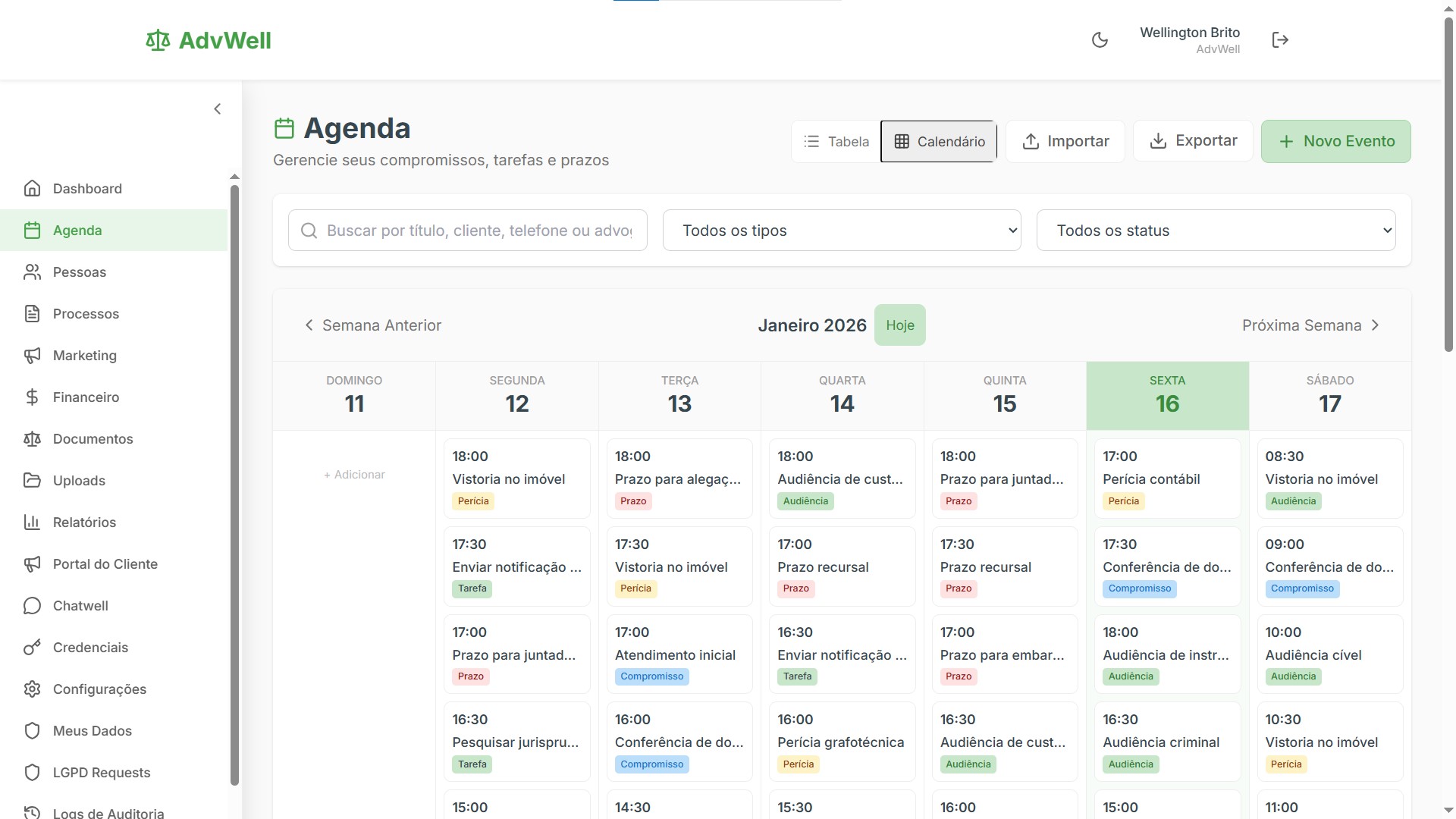Open Processos in the sidebar menu

[86, 314]
